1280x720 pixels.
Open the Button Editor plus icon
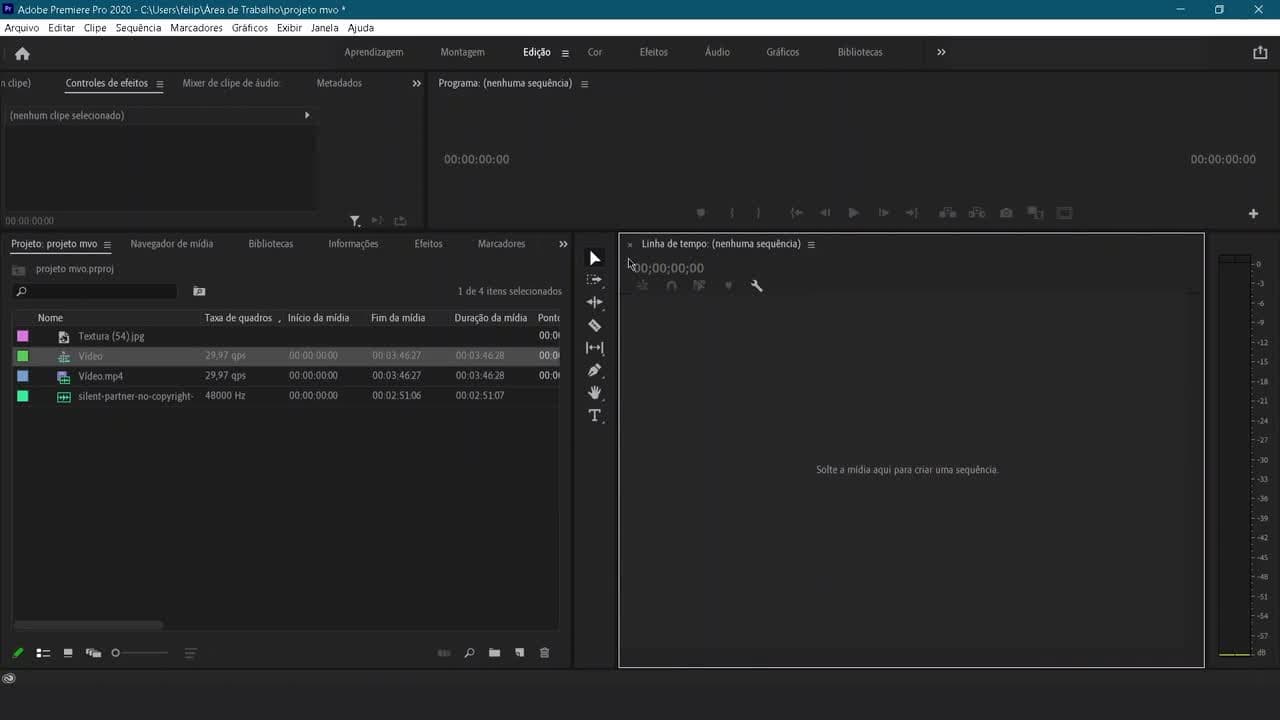tap(1253, 213)
